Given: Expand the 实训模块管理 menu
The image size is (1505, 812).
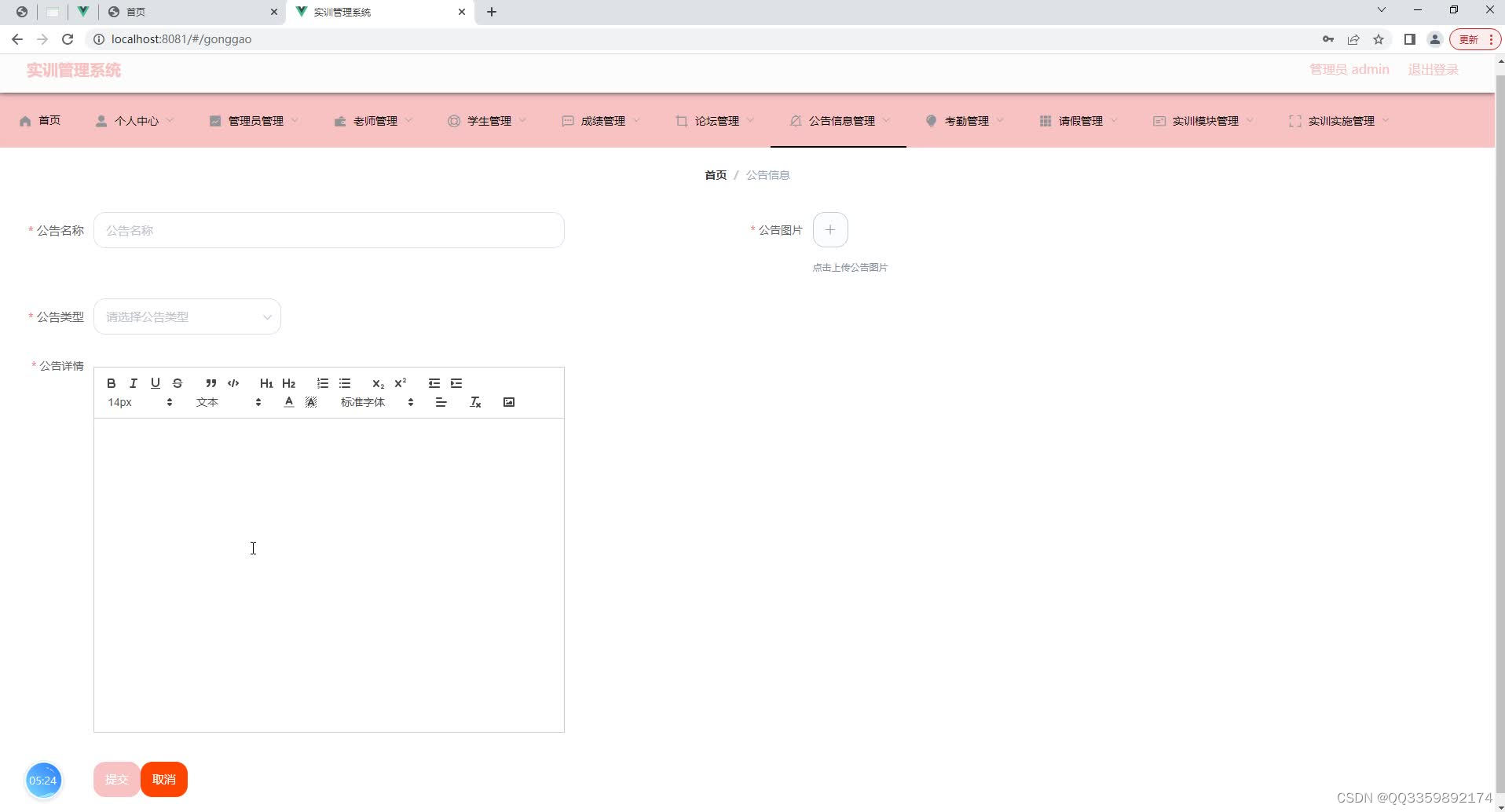Looking at the screenshot, I should [x=1204, y=120].
